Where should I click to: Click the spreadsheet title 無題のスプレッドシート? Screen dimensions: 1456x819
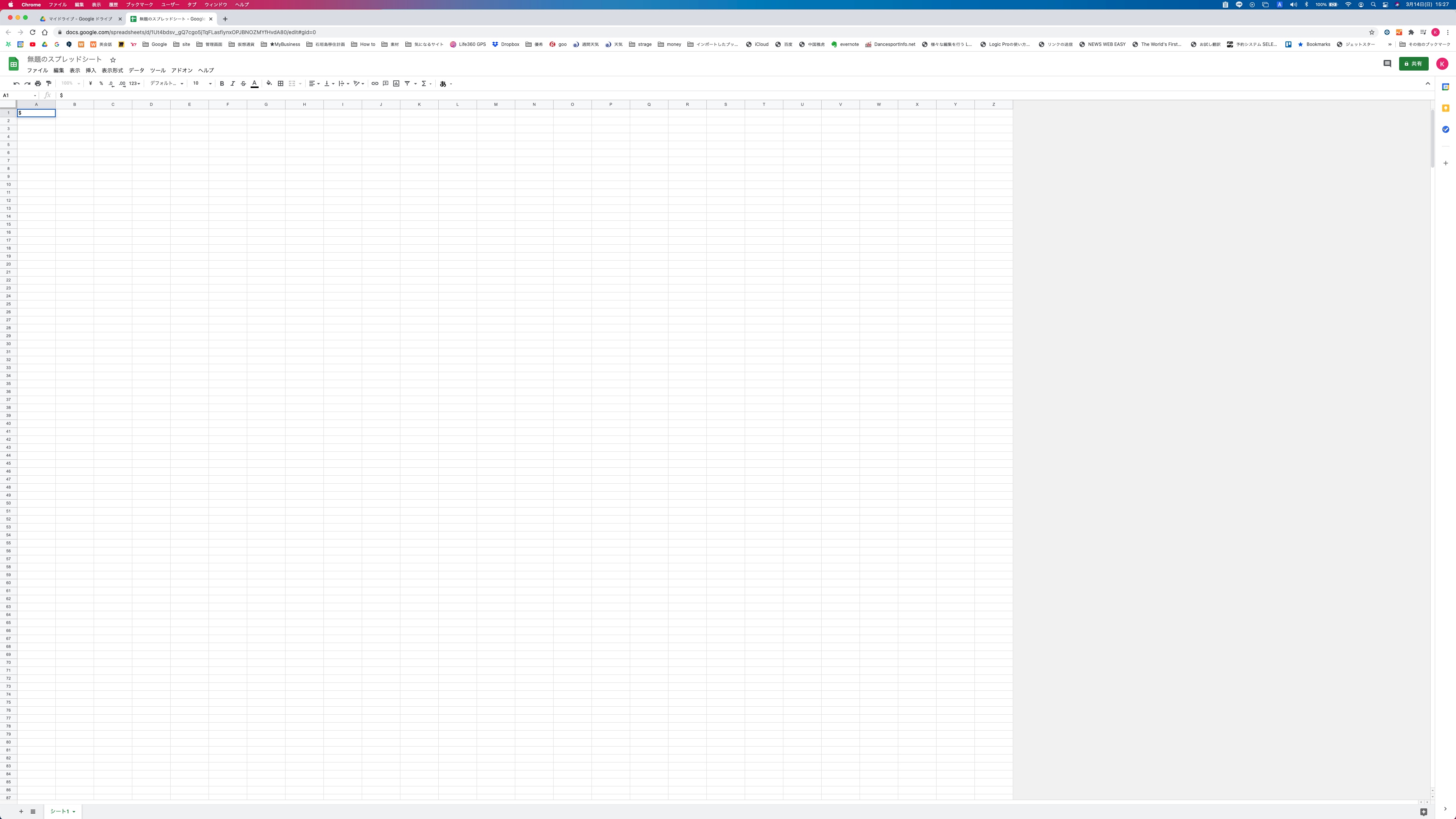[64, 60]
